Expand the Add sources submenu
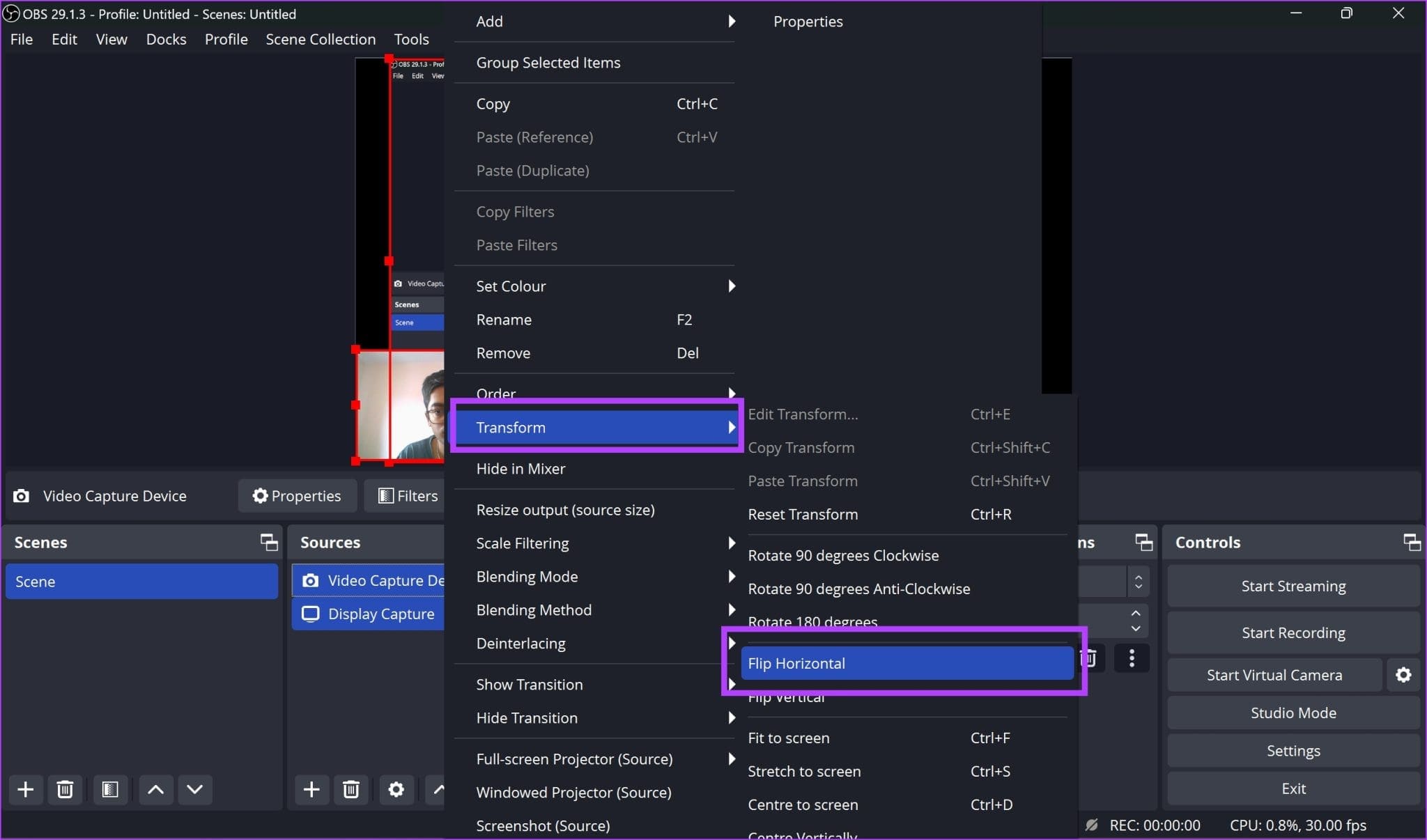Viewport: 1427px width, 840px height. (x=600, y=21)
